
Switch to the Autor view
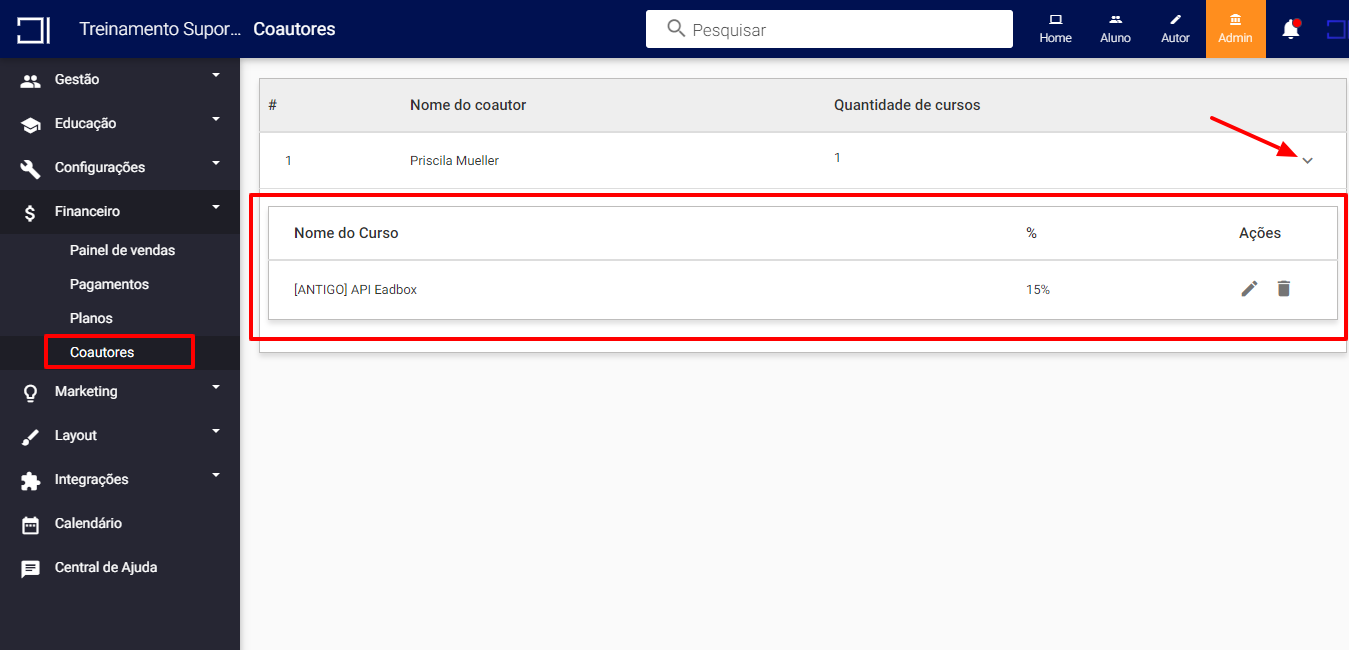click(x=1175, y=29)
